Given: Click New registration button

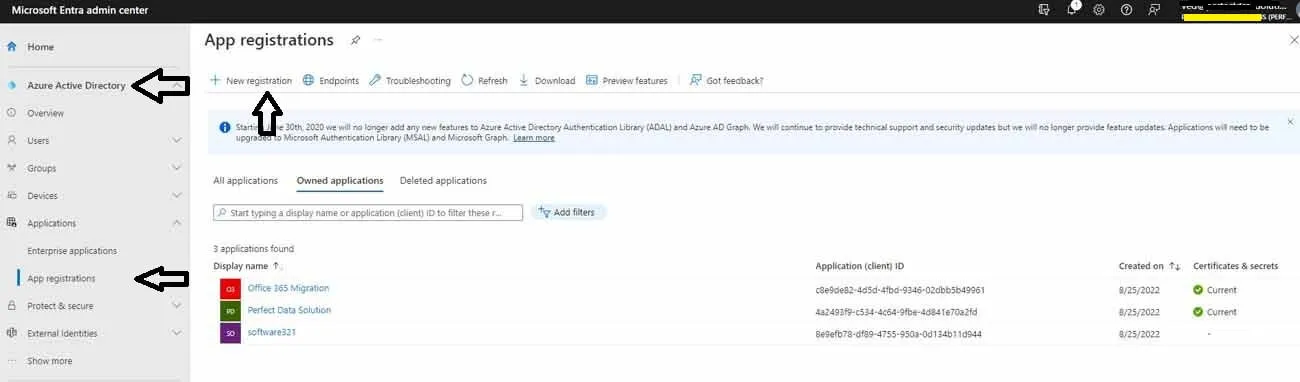Looking at the screenshot, I should pyautogui.click(x=251, y=80).
